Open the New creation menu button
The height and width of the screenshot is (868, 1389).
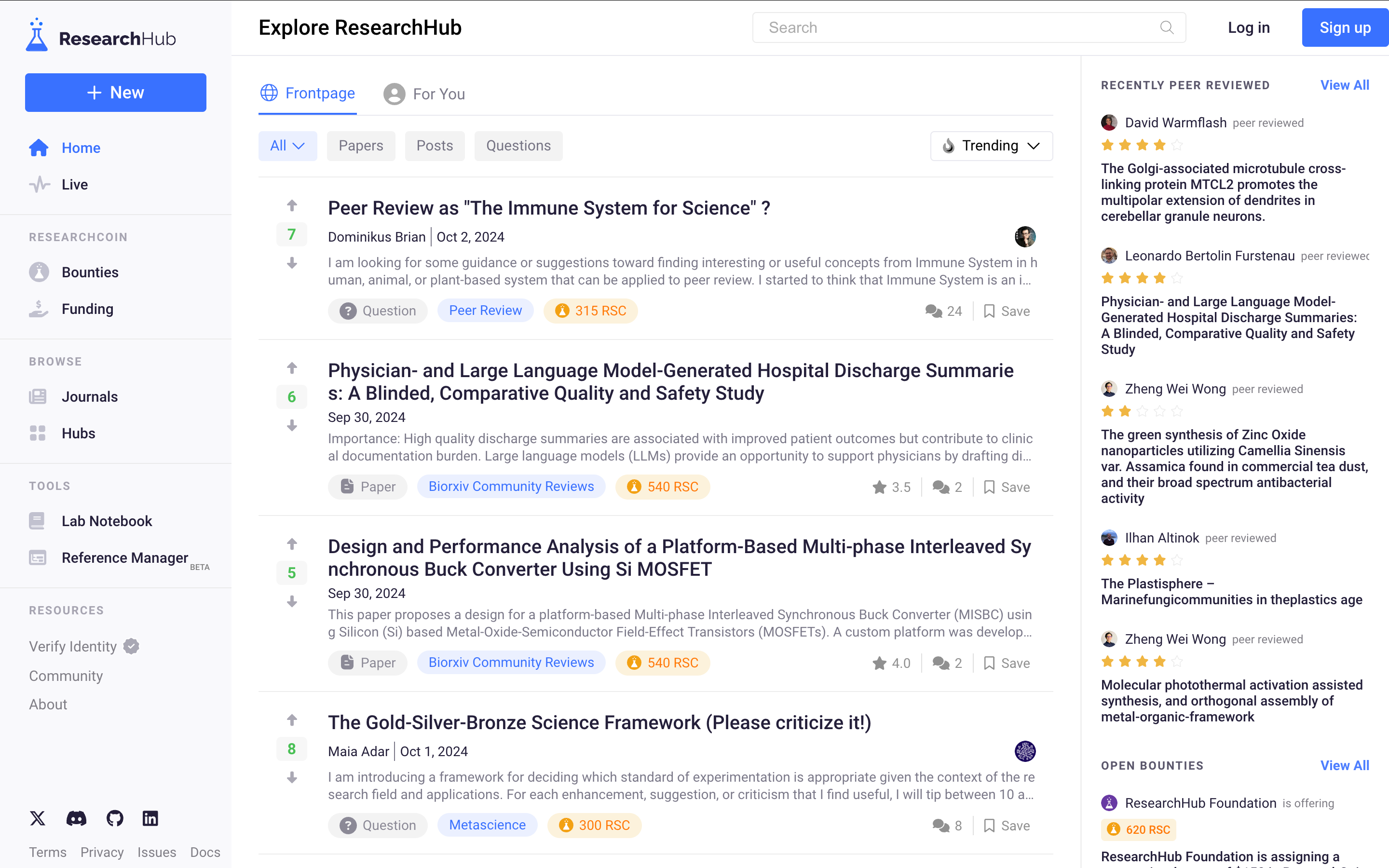pos(115,93)
